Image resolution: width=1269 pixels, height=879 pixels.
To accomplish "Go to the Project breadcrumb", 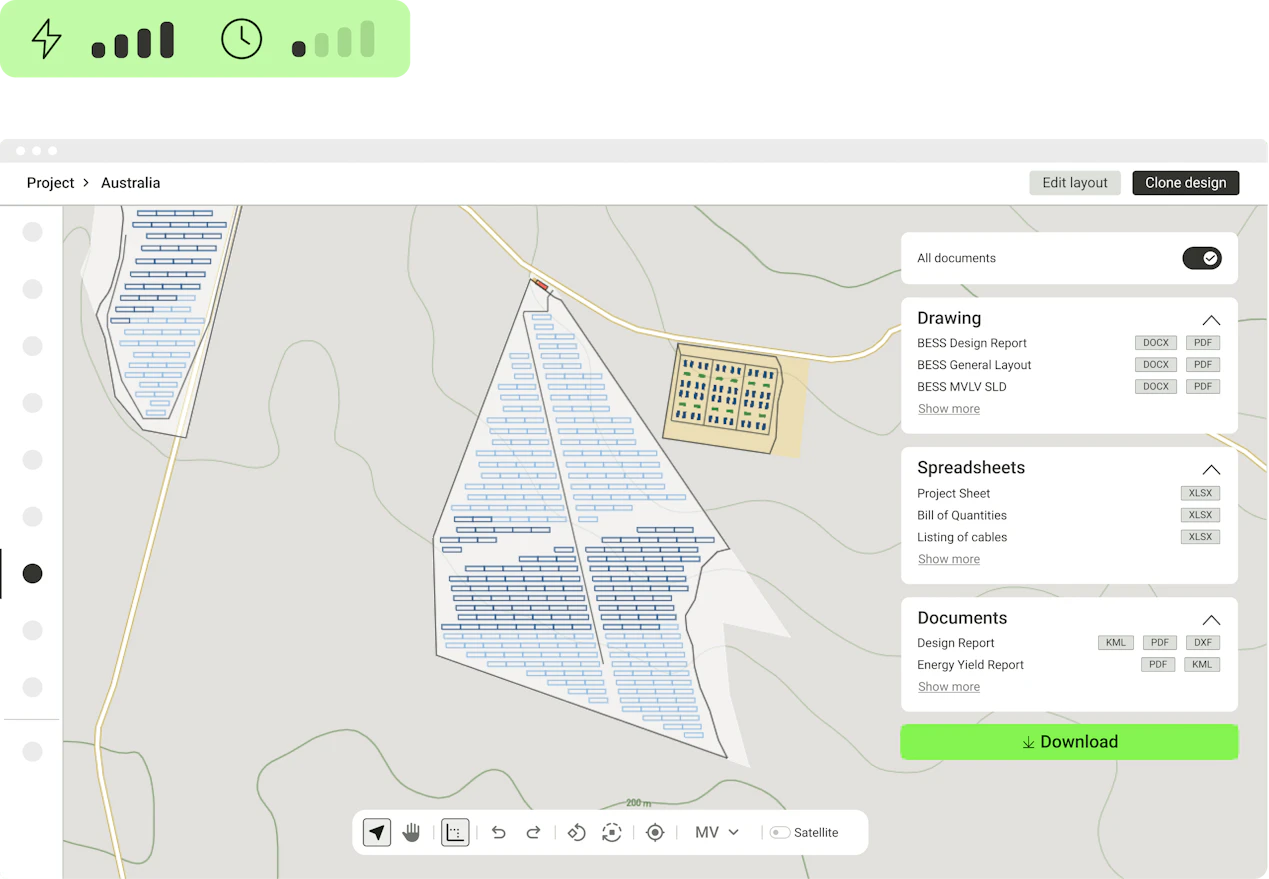I will [51, 183].
